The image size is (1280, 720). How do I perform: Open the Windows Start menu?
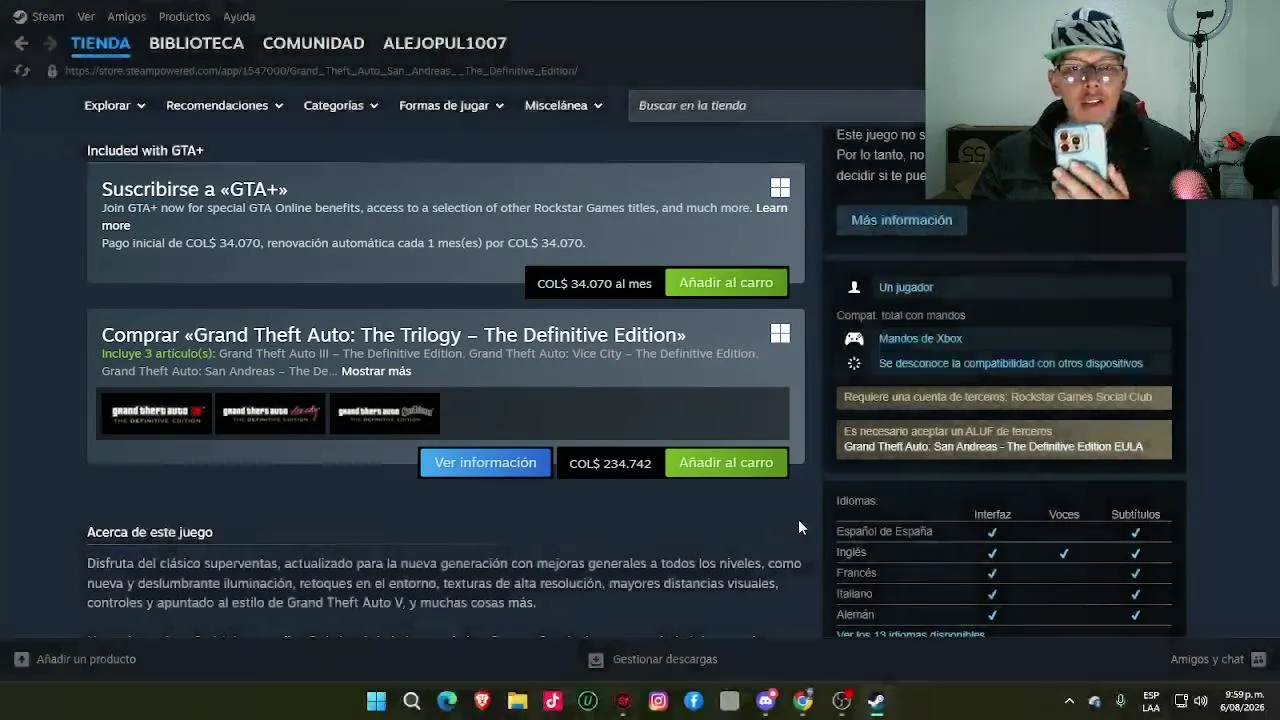click(376, 701)
